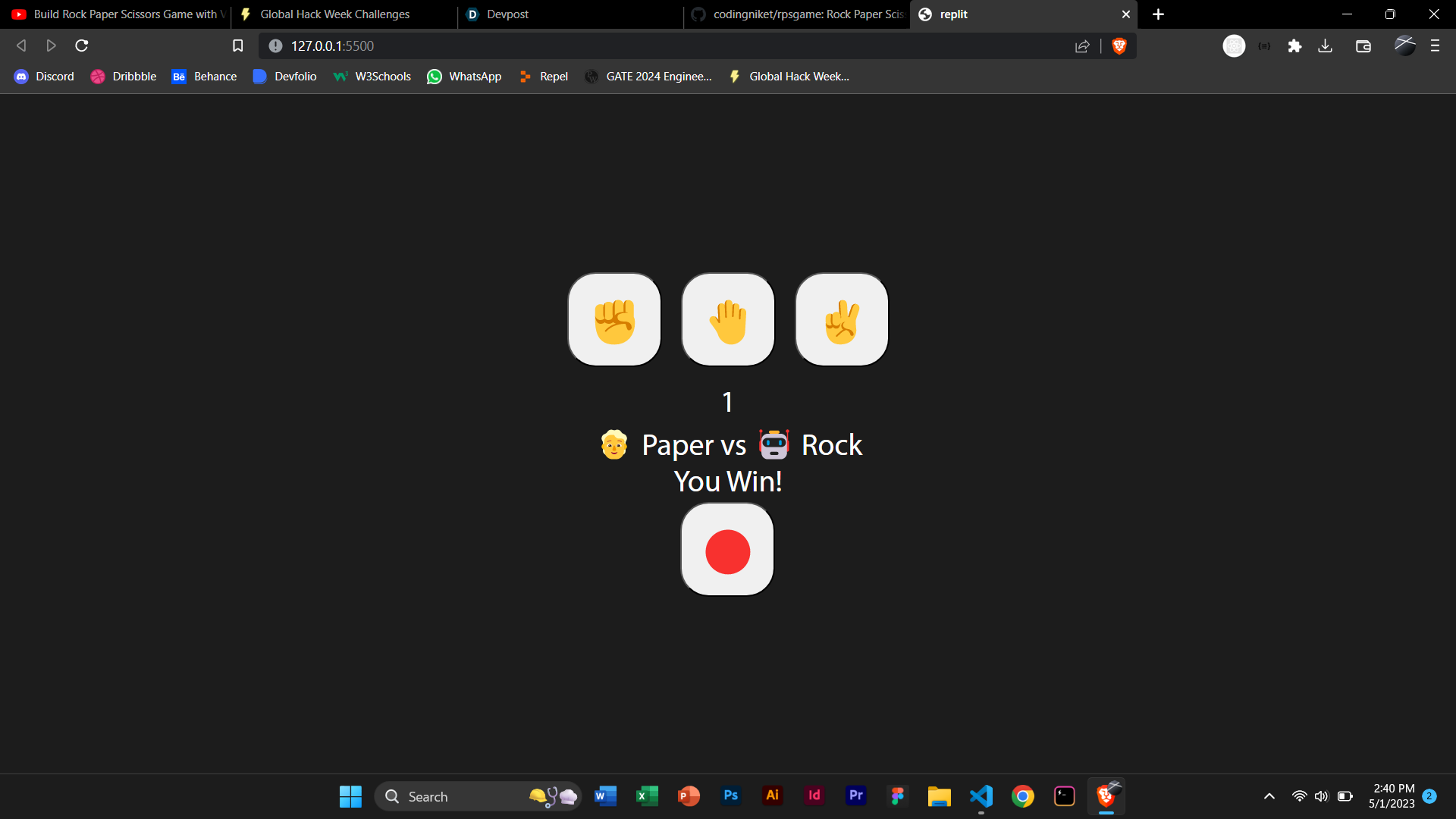Click the red circle button
The height and width of the screenshot is (819, 1456).
(x=727, y=550)
